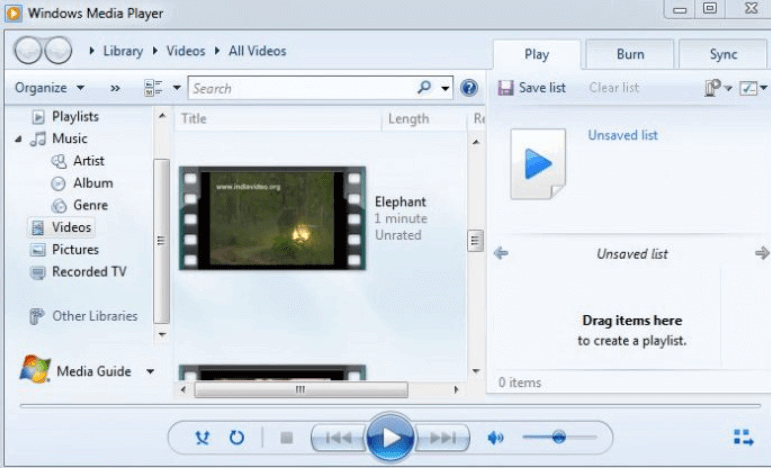The image size is (771, 468).
Task: Turn repeat on
Action: point(237,437)
